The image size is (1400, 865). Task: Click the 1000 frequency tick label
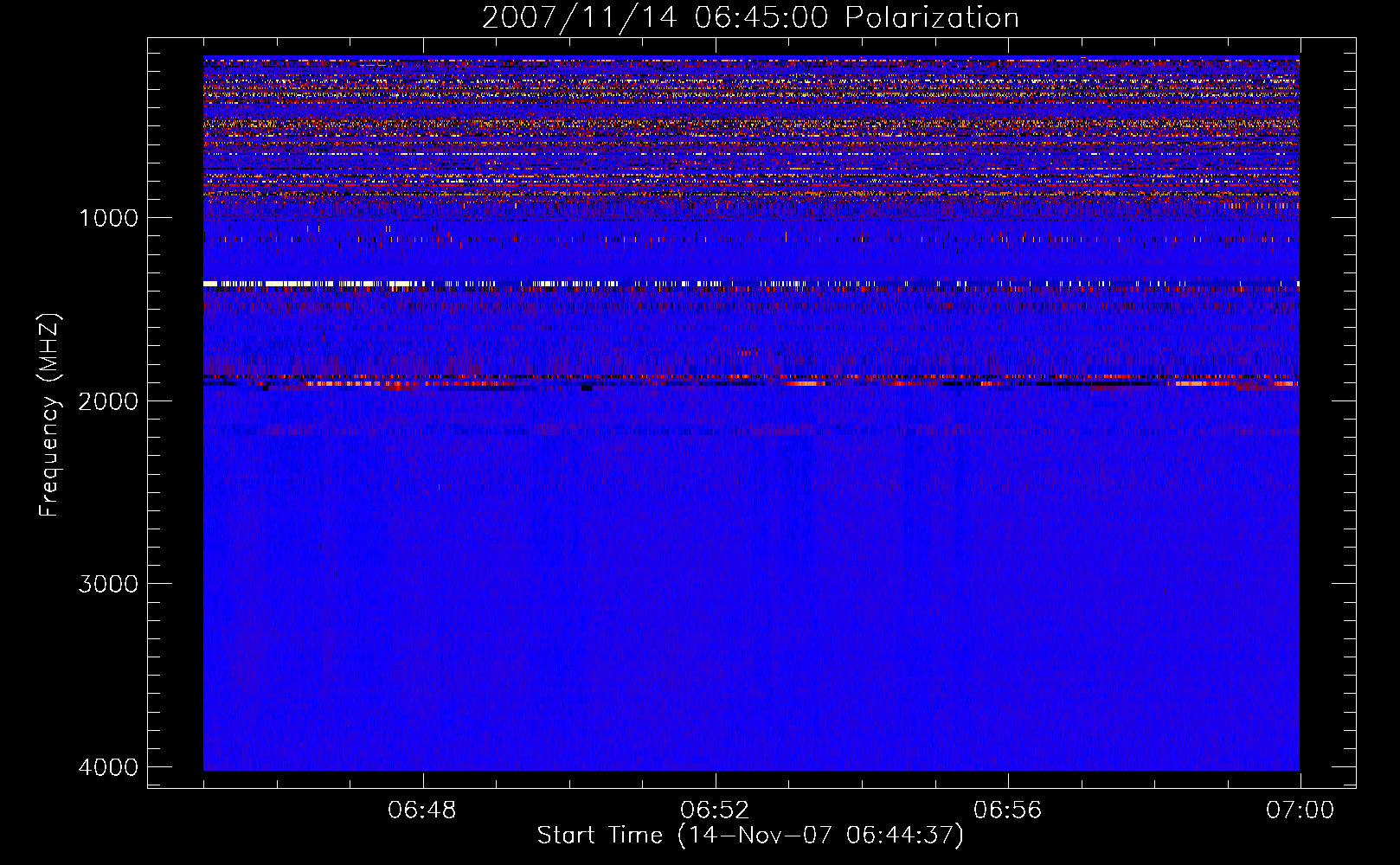108,218
